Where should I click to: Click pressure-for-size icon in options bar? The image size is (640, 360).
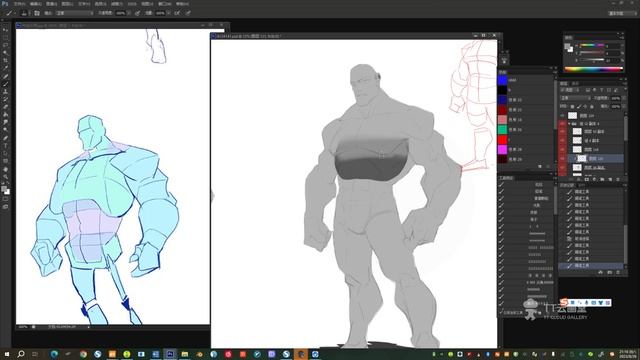[188, 13]
